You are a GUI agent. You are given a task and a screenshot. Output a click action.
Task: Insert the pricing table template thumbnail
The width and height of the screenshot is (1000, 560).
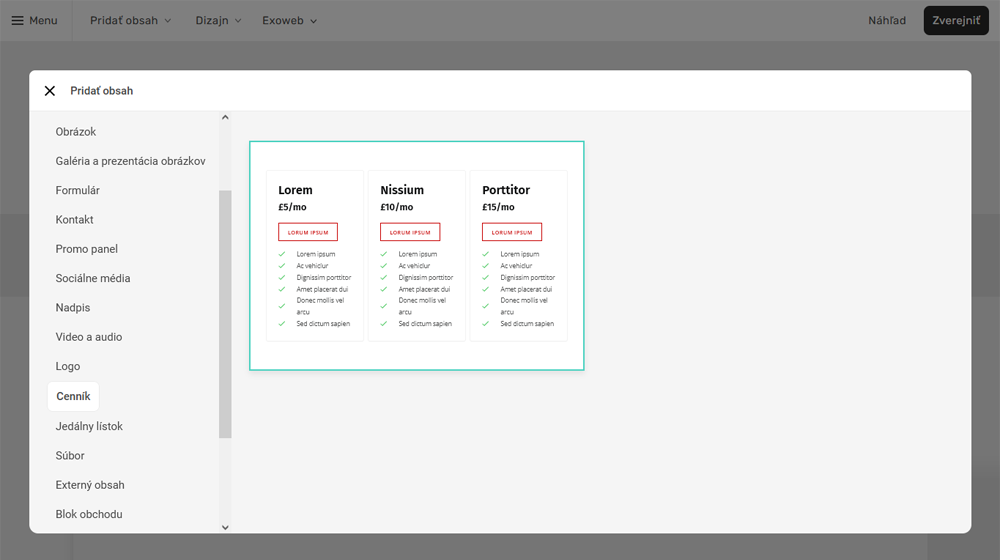[x=416, y=256]
